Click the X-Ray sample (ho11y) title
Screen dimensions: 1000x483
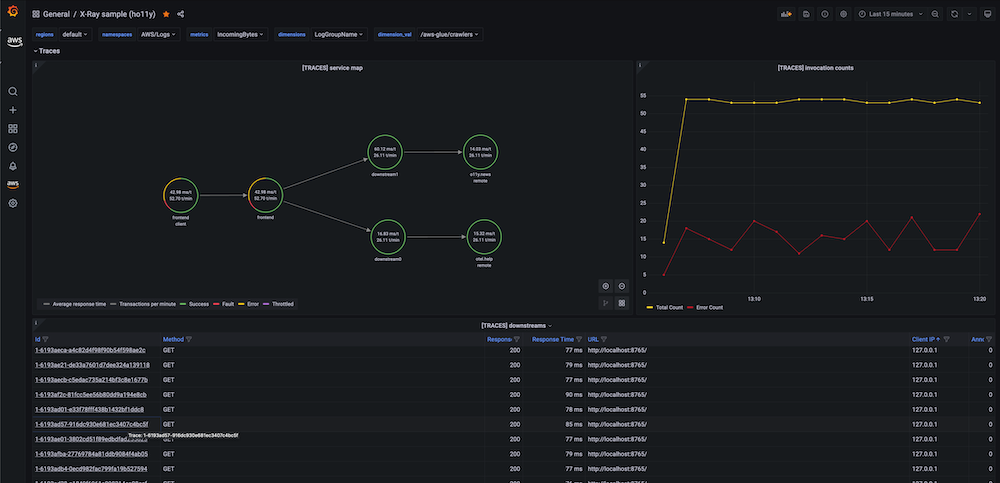119,14
